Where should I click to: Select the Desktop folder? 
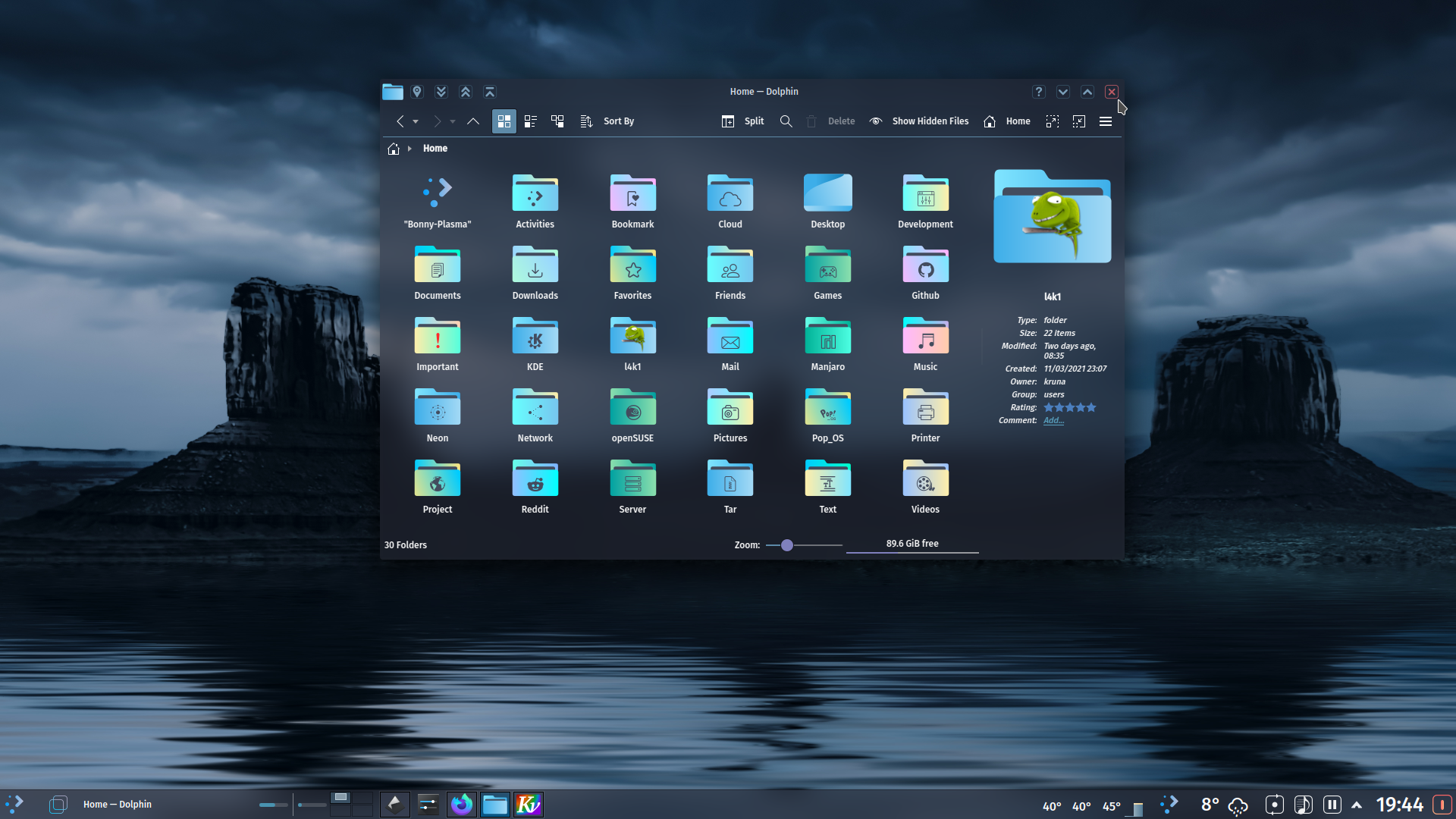tap(828, 202)
